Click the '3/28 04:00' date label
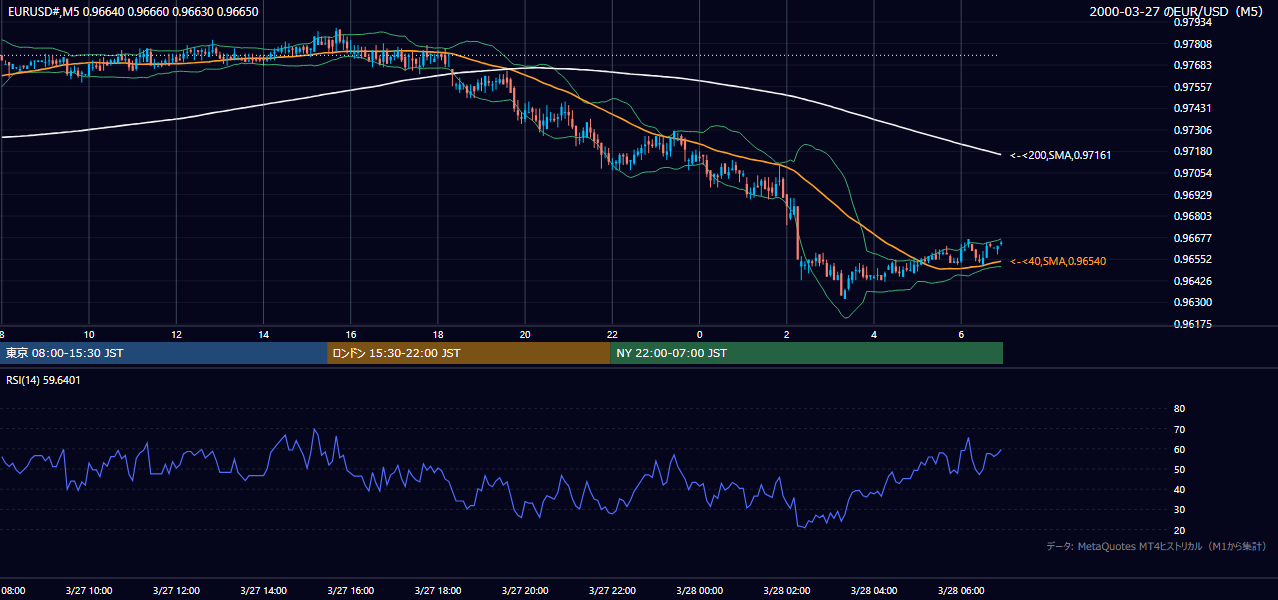This screenshot has height=600, width=1278. click(874, 590)
